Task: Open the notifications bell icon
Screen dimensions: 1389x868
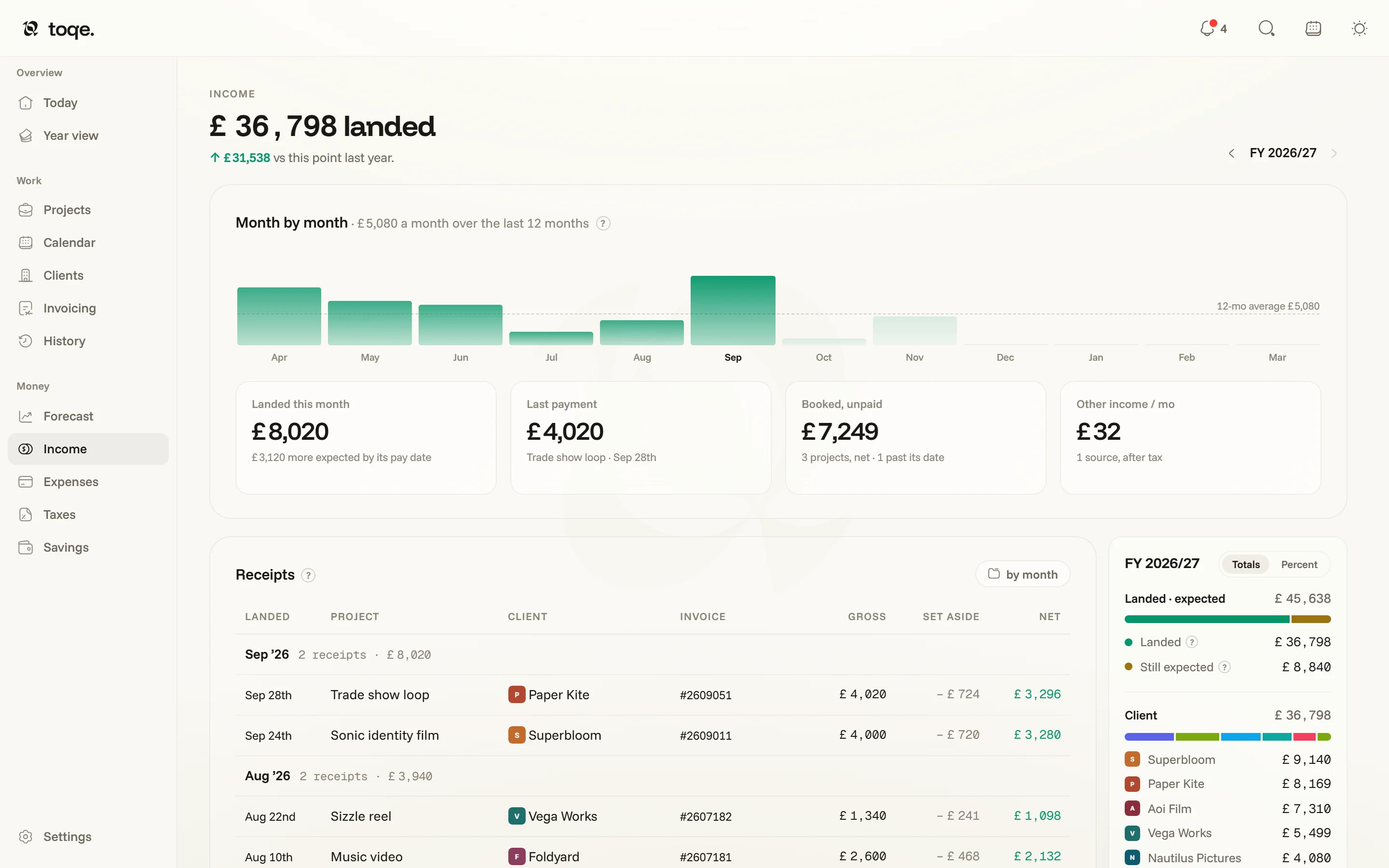Action: coord(1207,28)
